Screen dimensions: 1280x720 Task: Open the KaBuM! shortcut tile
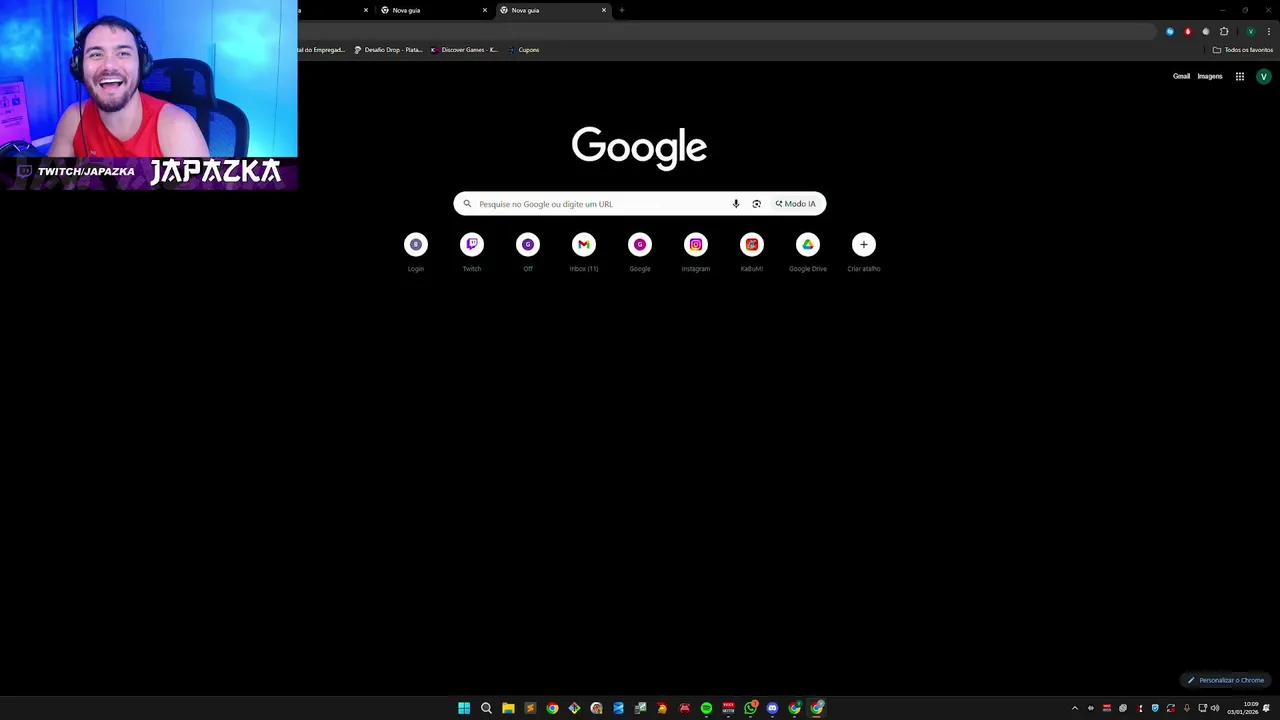pyautogui.click(x=752, y=252)
